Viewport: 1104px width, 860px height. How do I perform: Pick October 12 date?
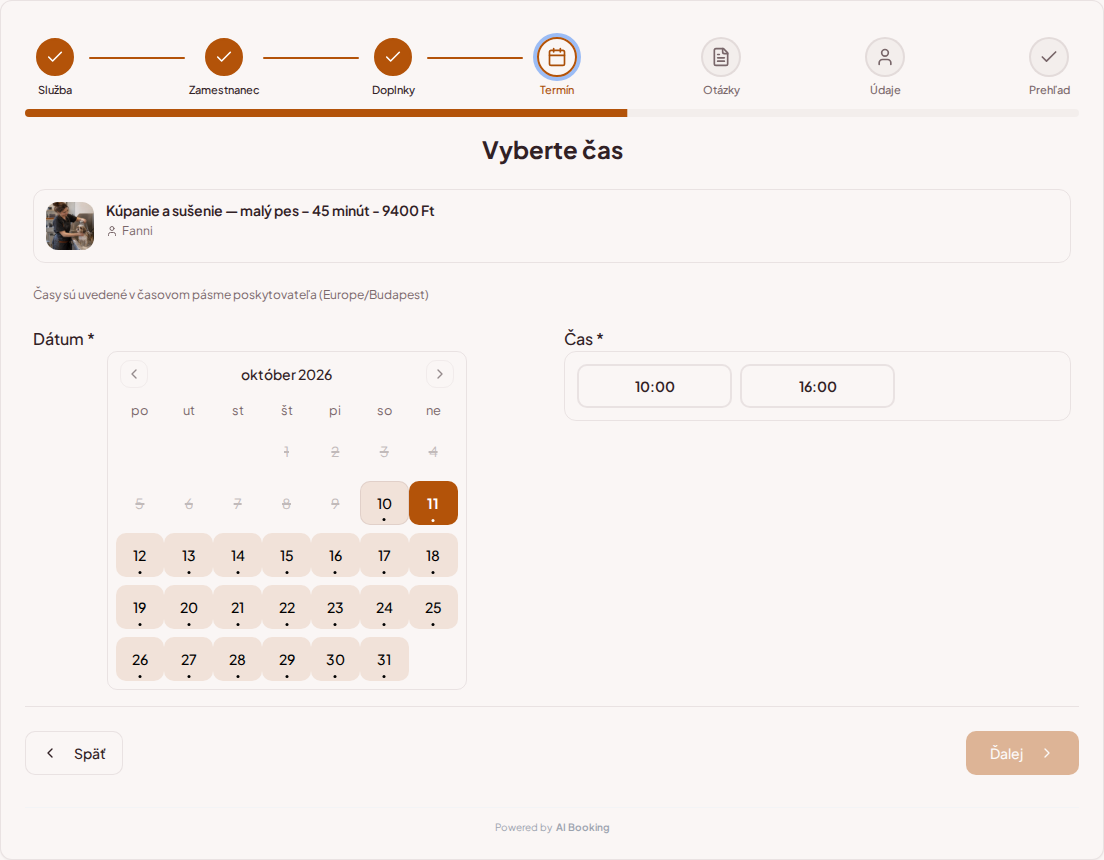(x=139, y=555)
